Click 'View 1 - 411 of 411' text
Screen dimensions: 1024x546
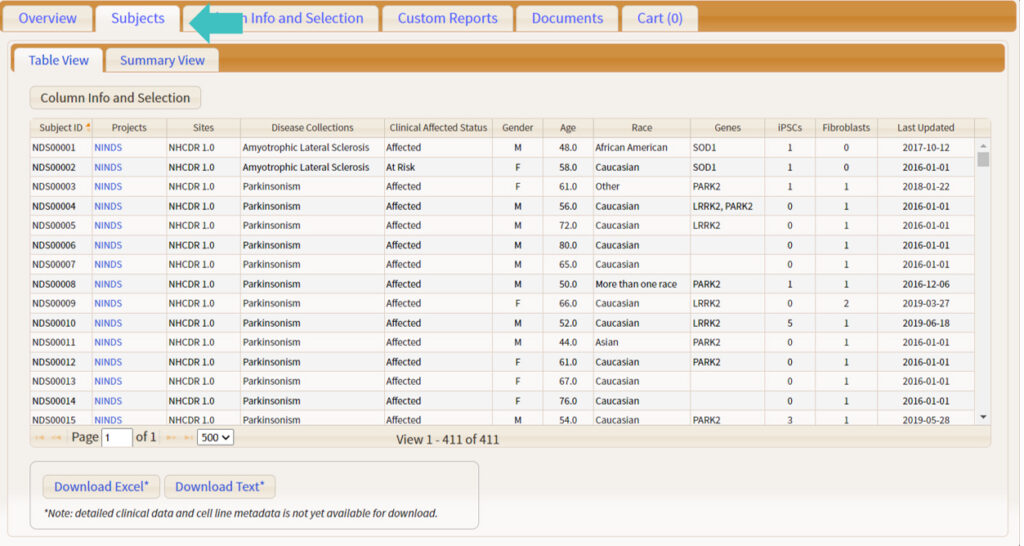447,440
